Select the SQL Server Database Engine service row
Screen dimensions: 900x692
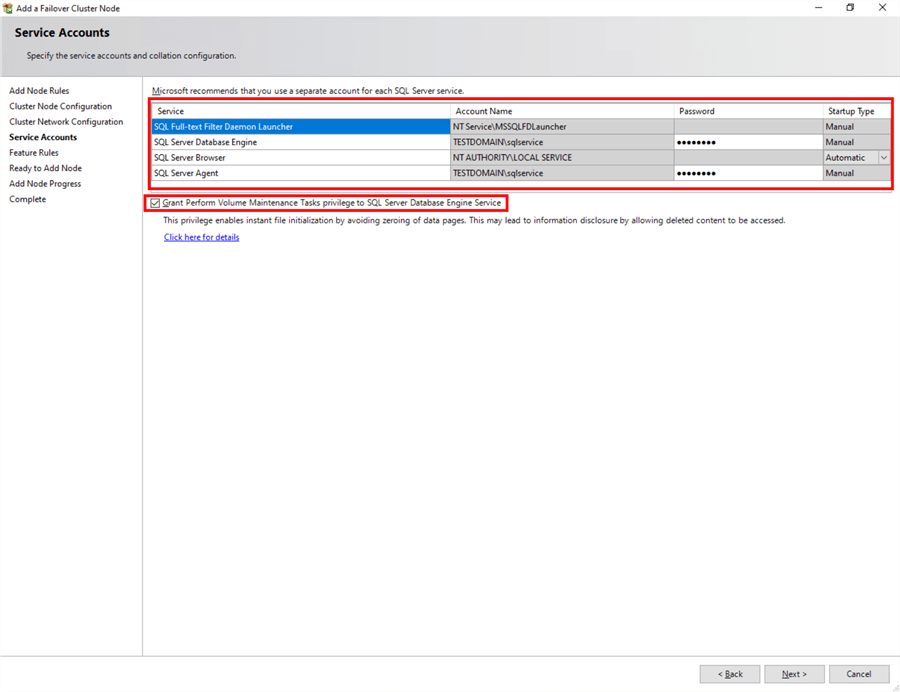point(301,142)
